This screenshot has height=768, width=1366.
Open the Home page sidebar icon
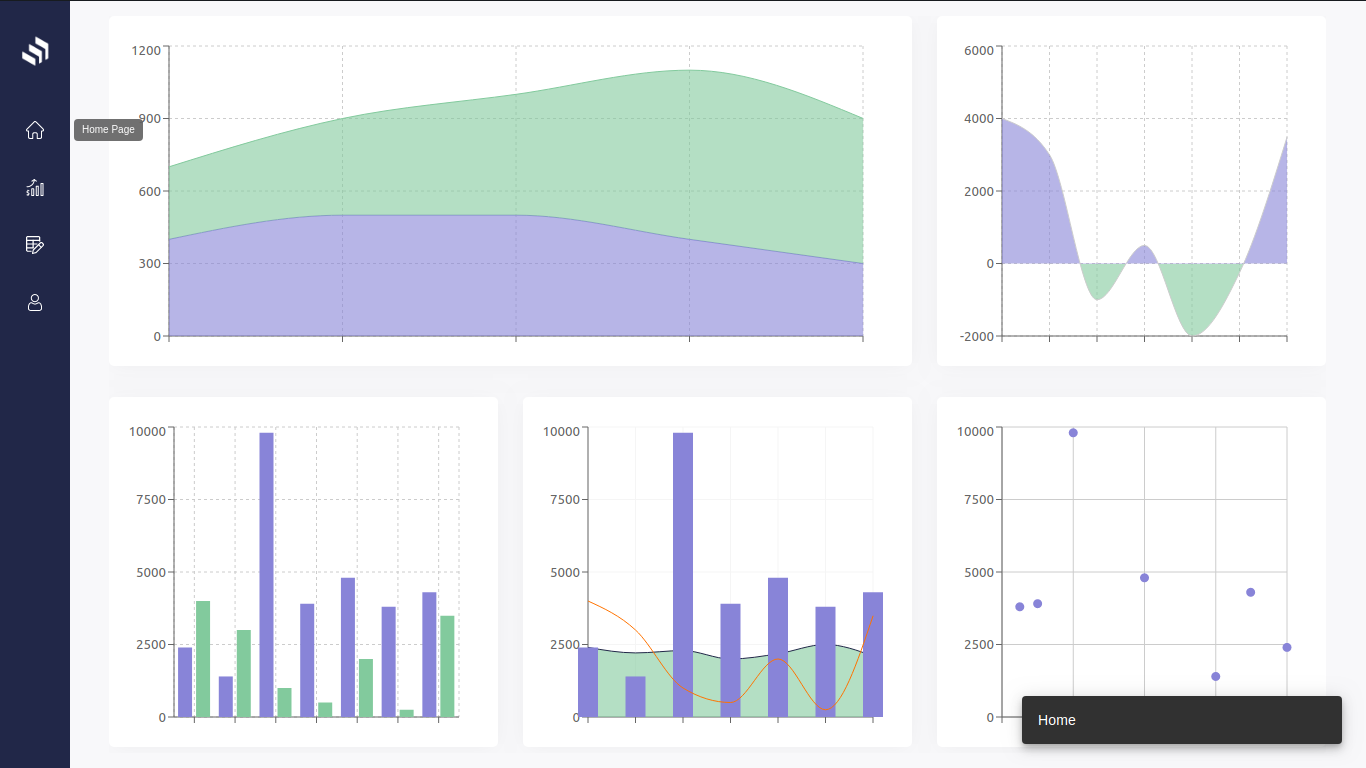pyautogui.click(x=35, y=130)
